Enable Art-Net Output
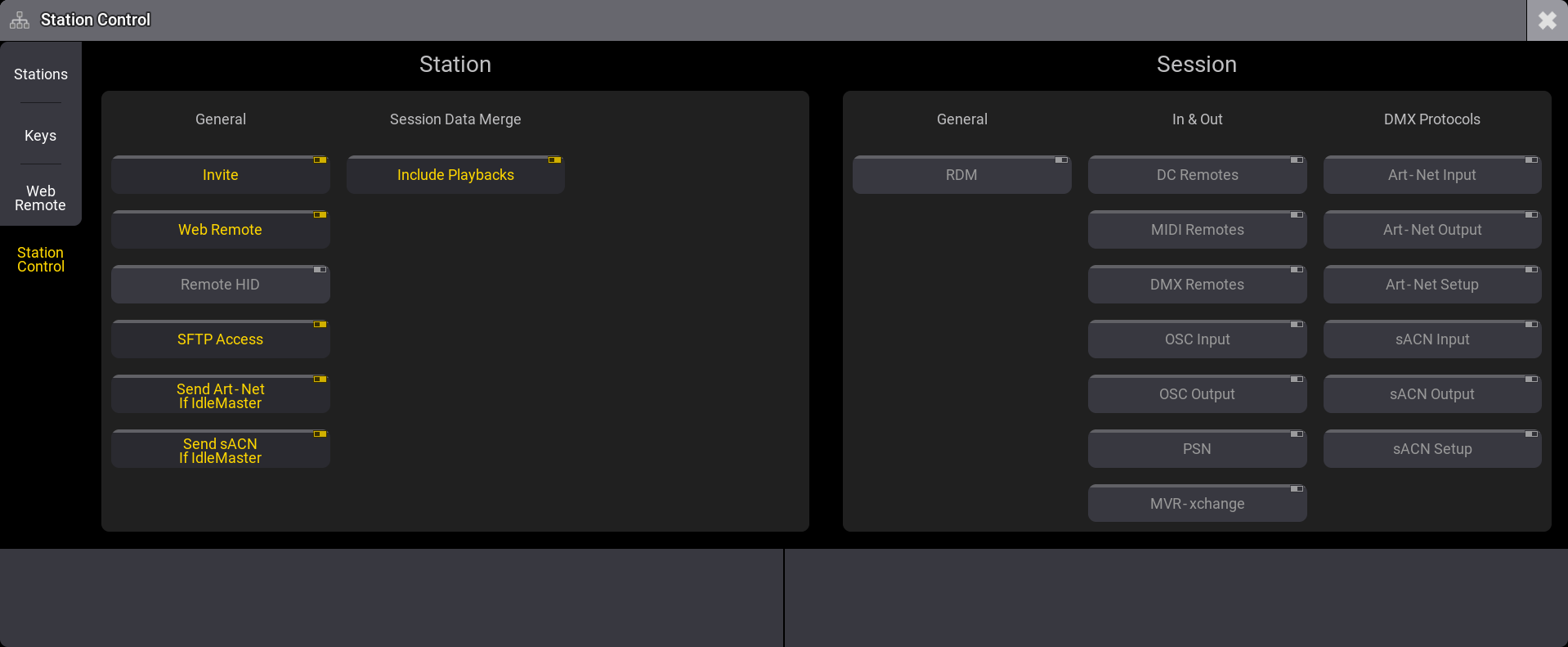1568x647 pixels. [1432, 229]
